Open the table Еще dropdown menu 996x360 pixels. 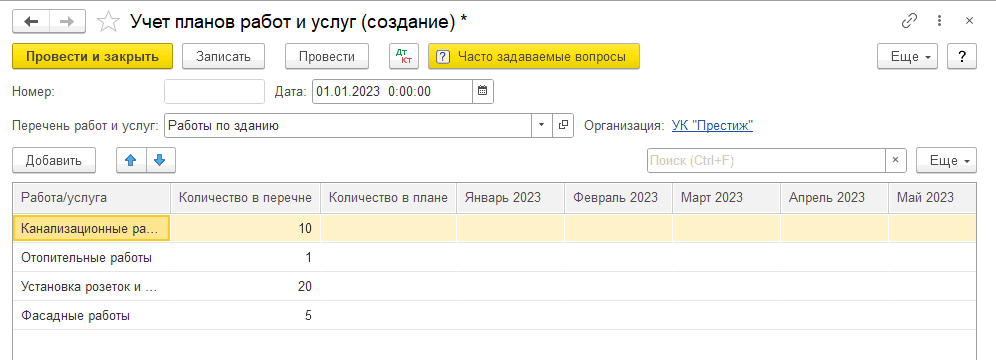click(946, 160)
